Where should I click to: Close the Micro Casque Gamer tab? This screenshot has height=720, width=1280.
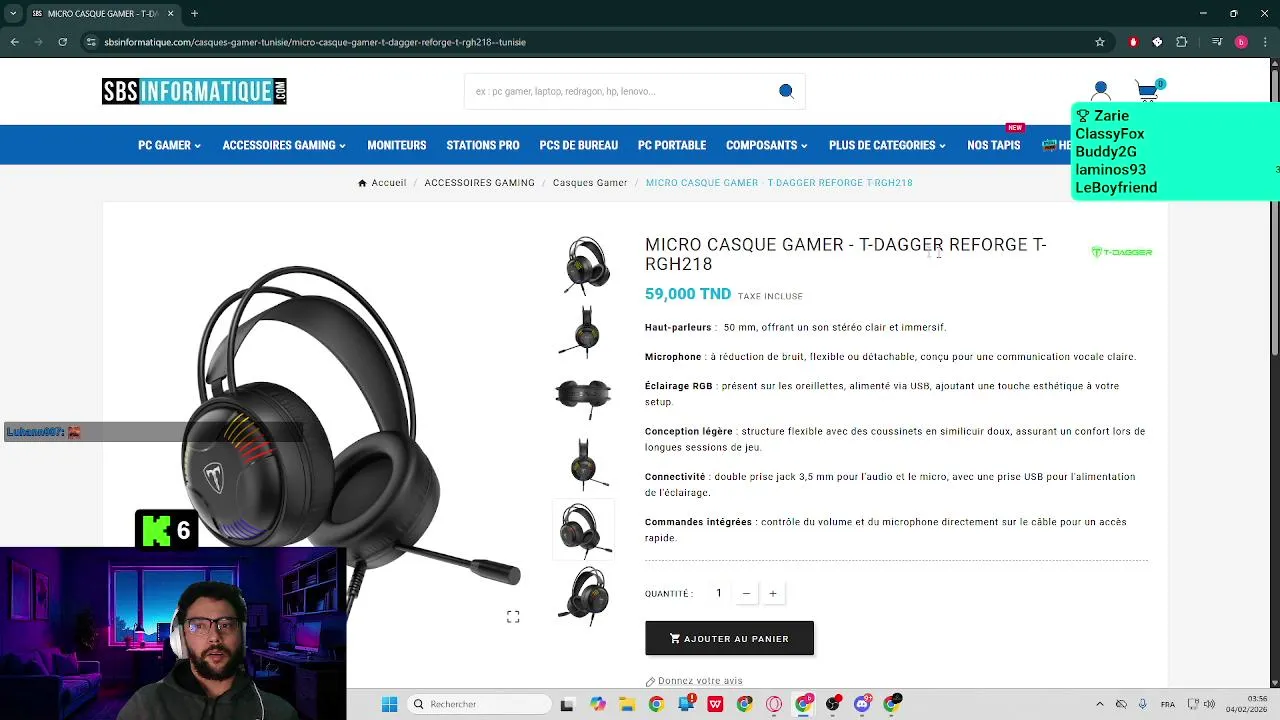pos(170,13)
